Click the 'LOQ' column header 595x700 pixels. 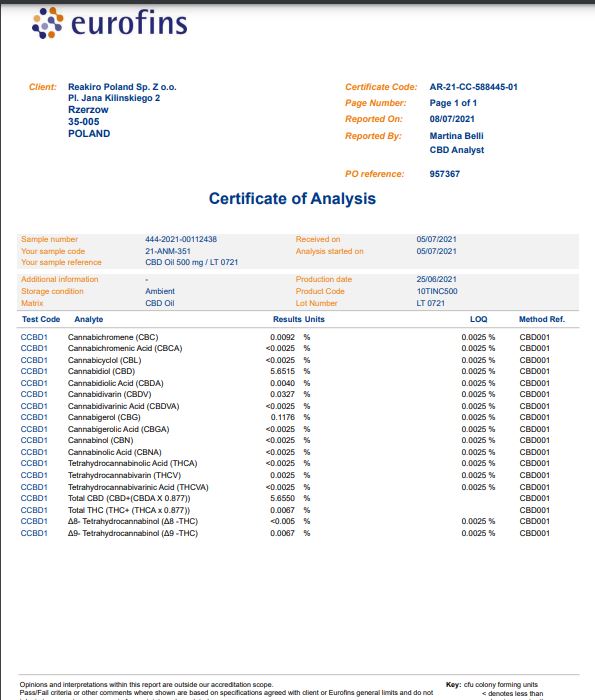tap(478, 319)
